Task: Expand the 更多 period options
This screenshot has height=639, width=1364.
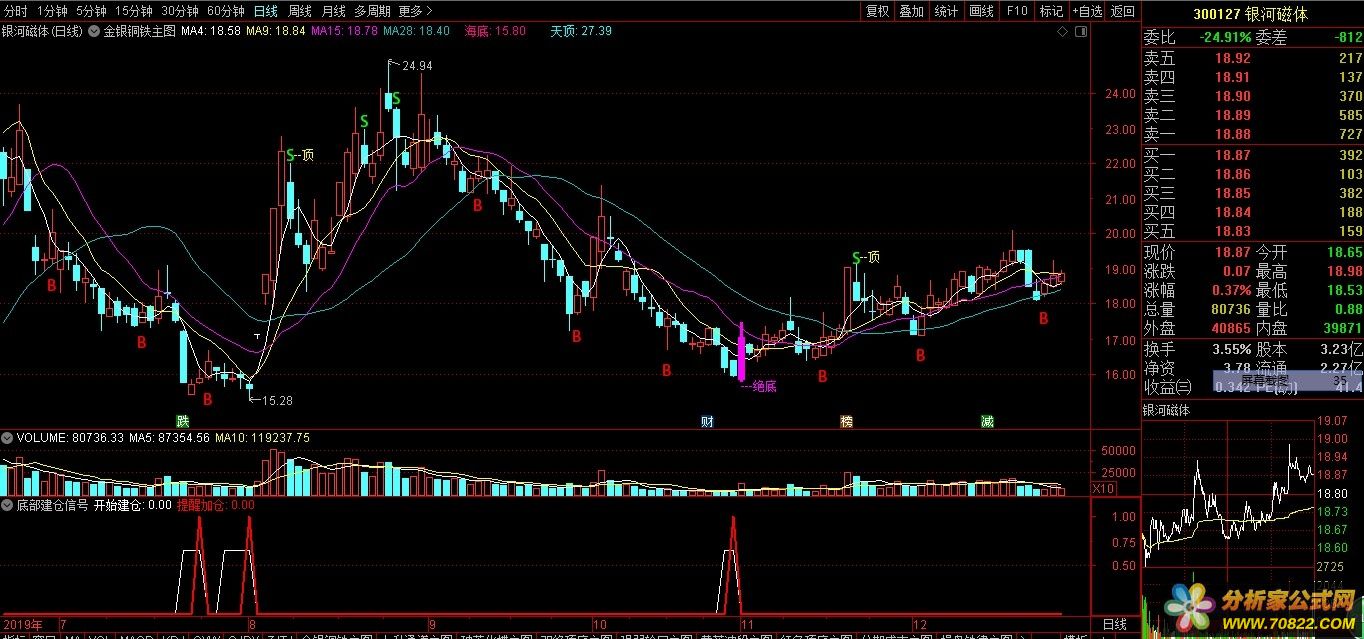Action: click(x=415, y=11)
